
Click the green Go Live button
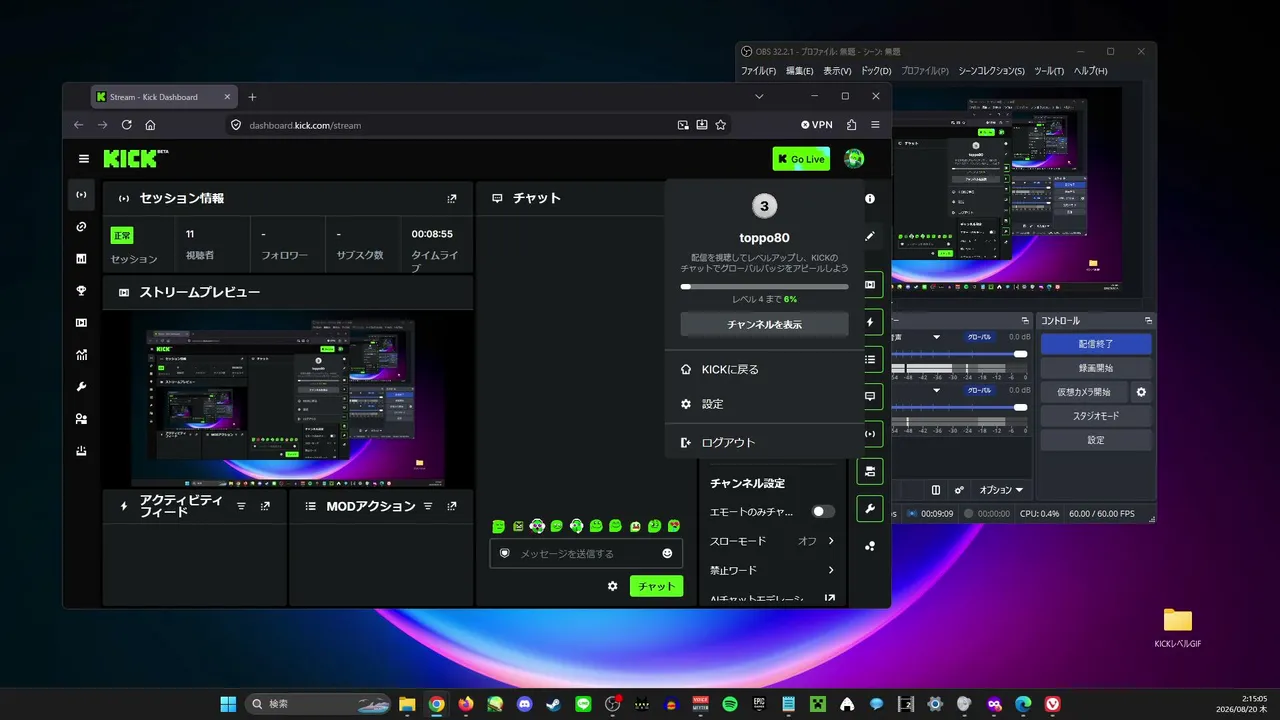pos(801,159)
